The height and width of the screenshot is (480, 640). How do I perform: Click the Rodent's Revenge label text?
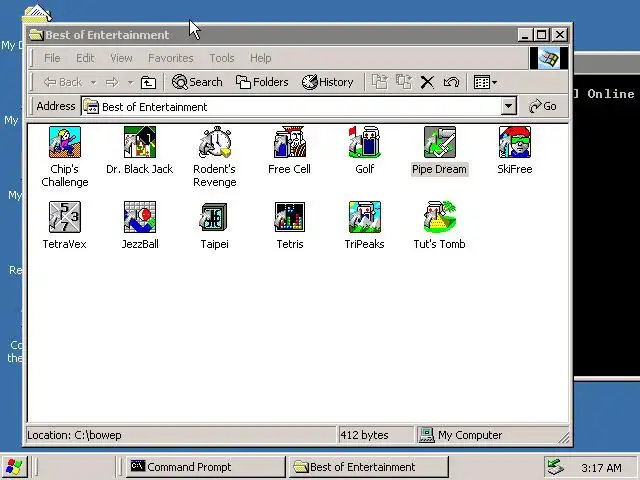(215, 176)
